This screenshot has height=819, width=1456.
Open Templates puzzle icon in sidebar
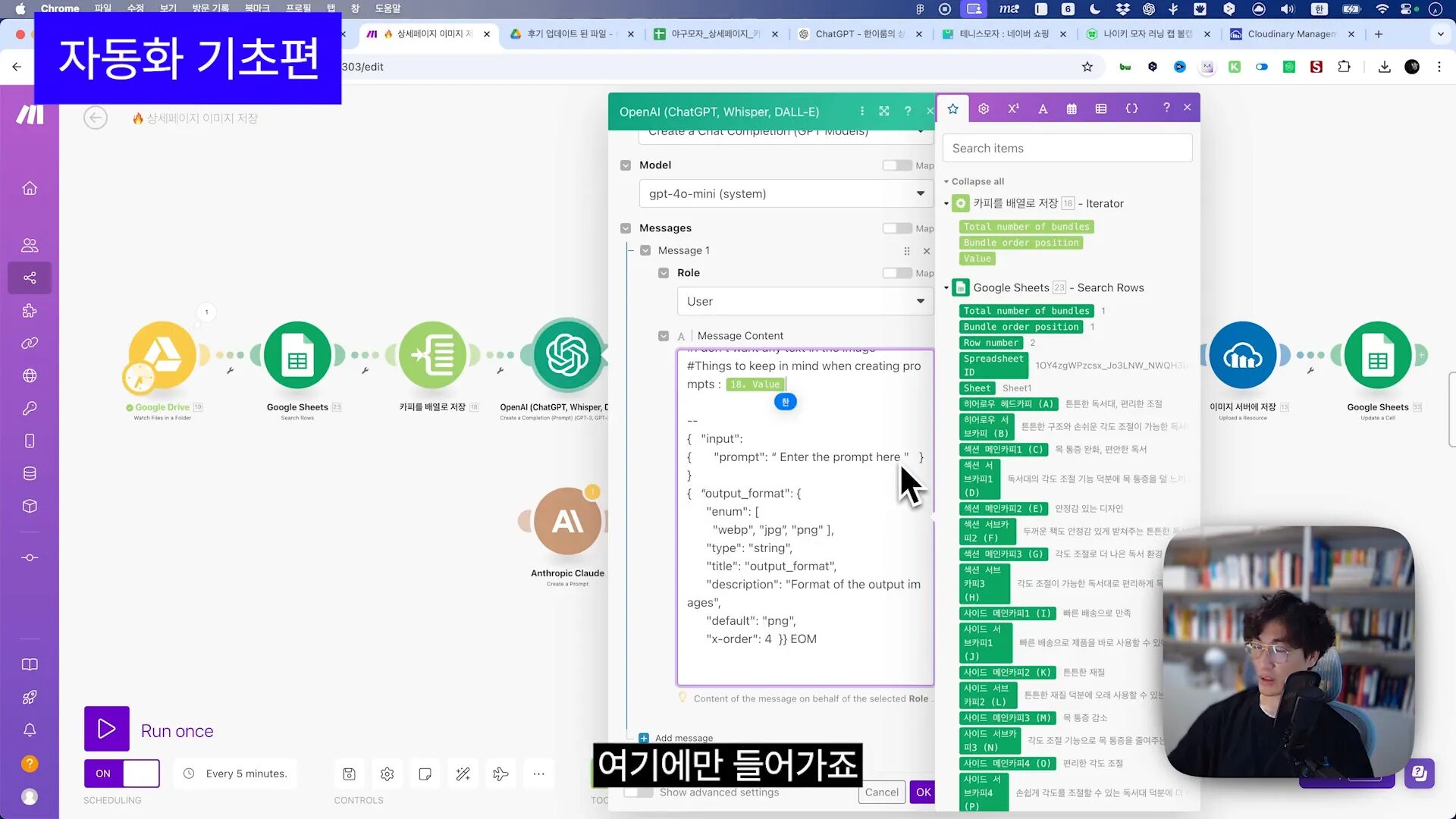[30, 310]
